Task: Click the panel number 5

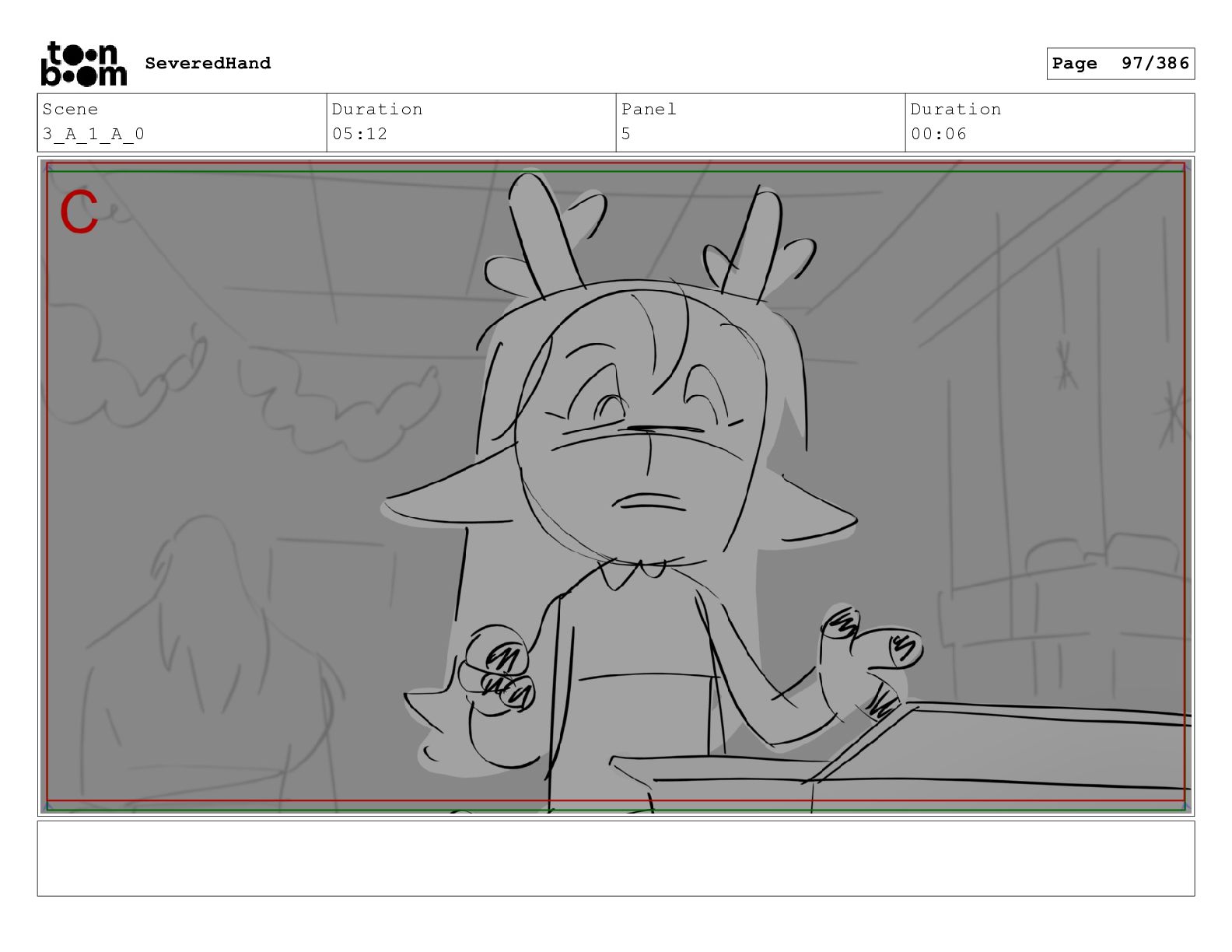Action: (626, 134)
